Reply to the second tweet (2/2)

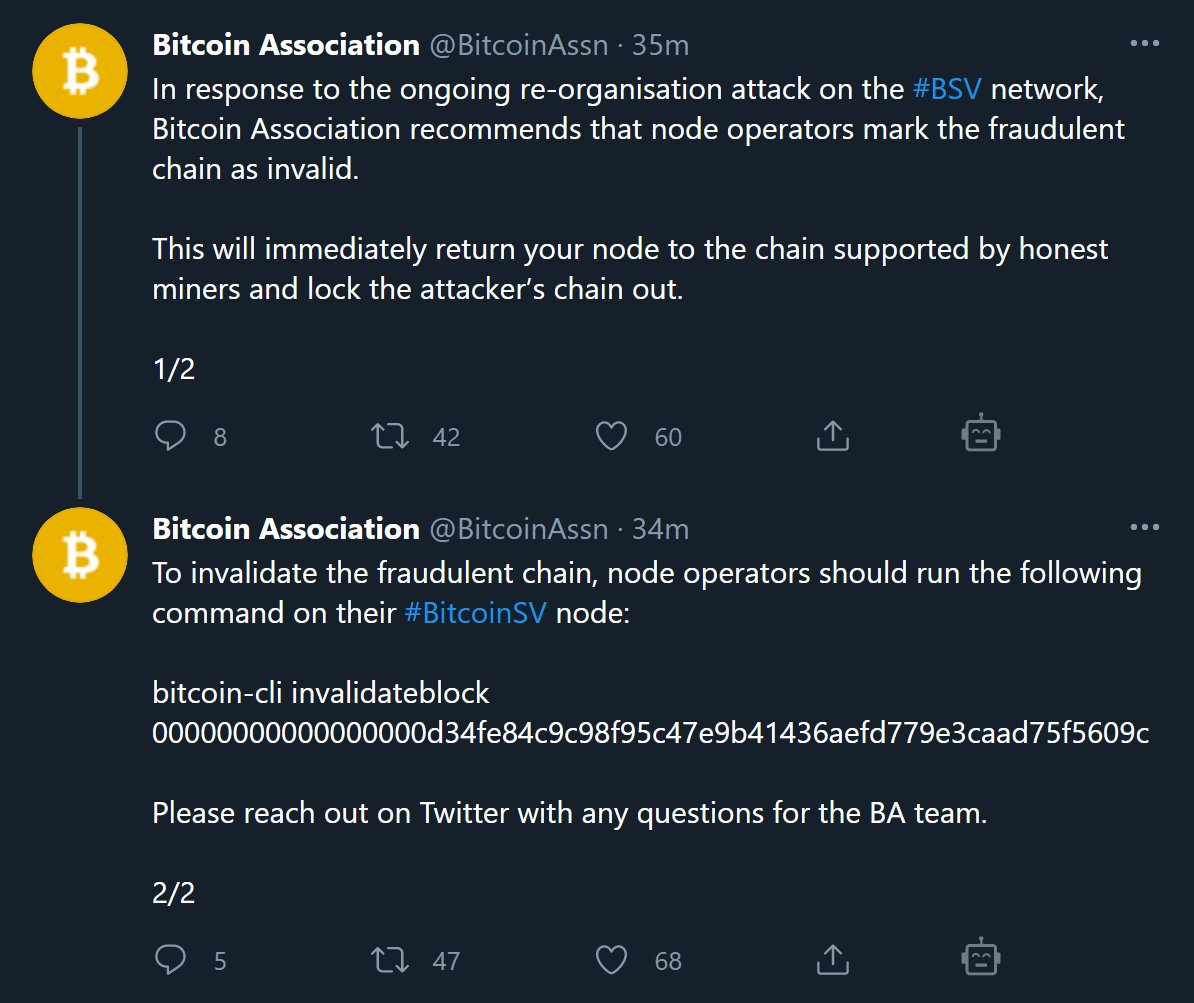click(171, 960)
